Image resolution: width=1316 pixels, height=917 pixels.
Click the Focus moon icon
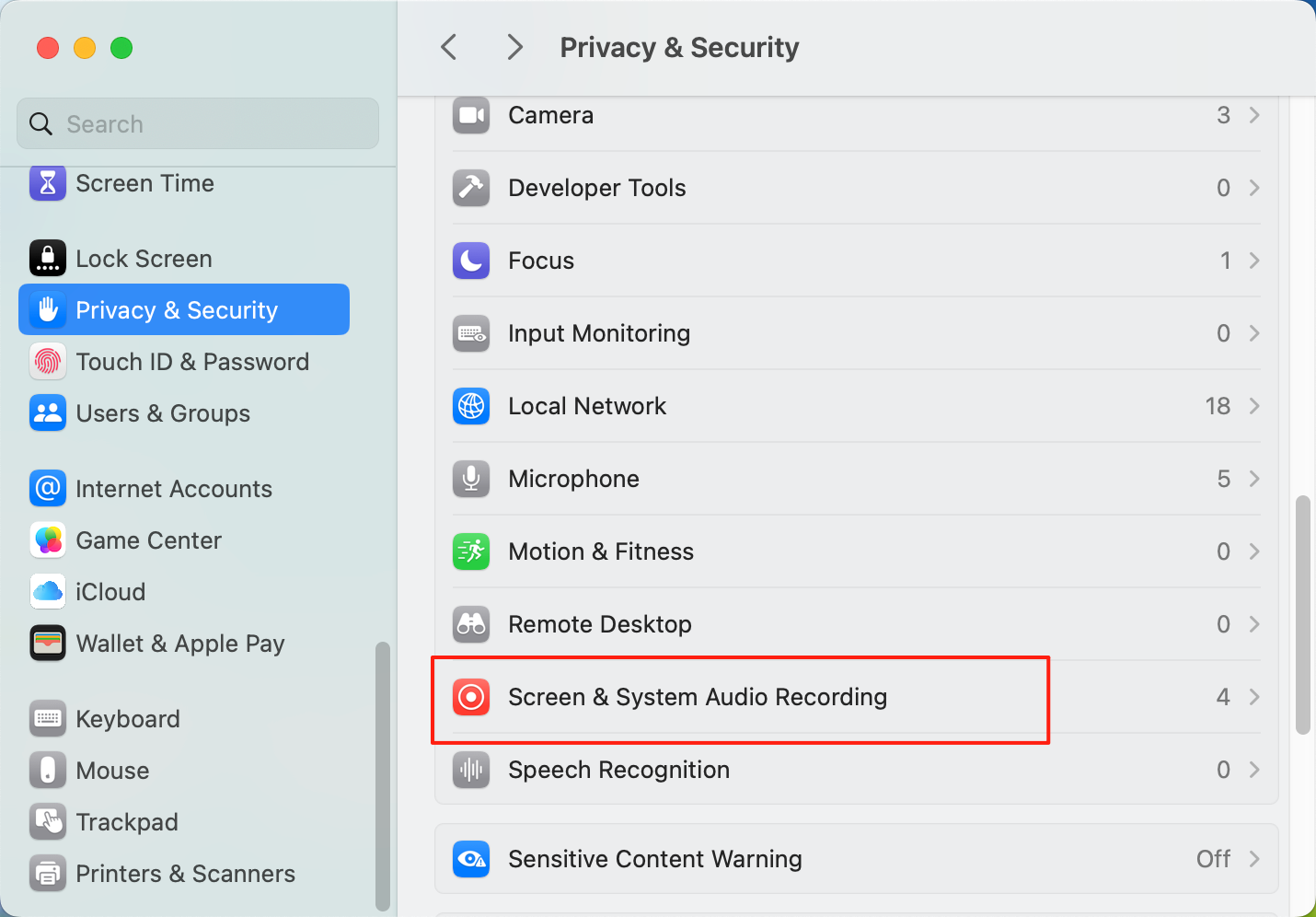point(471,261)
